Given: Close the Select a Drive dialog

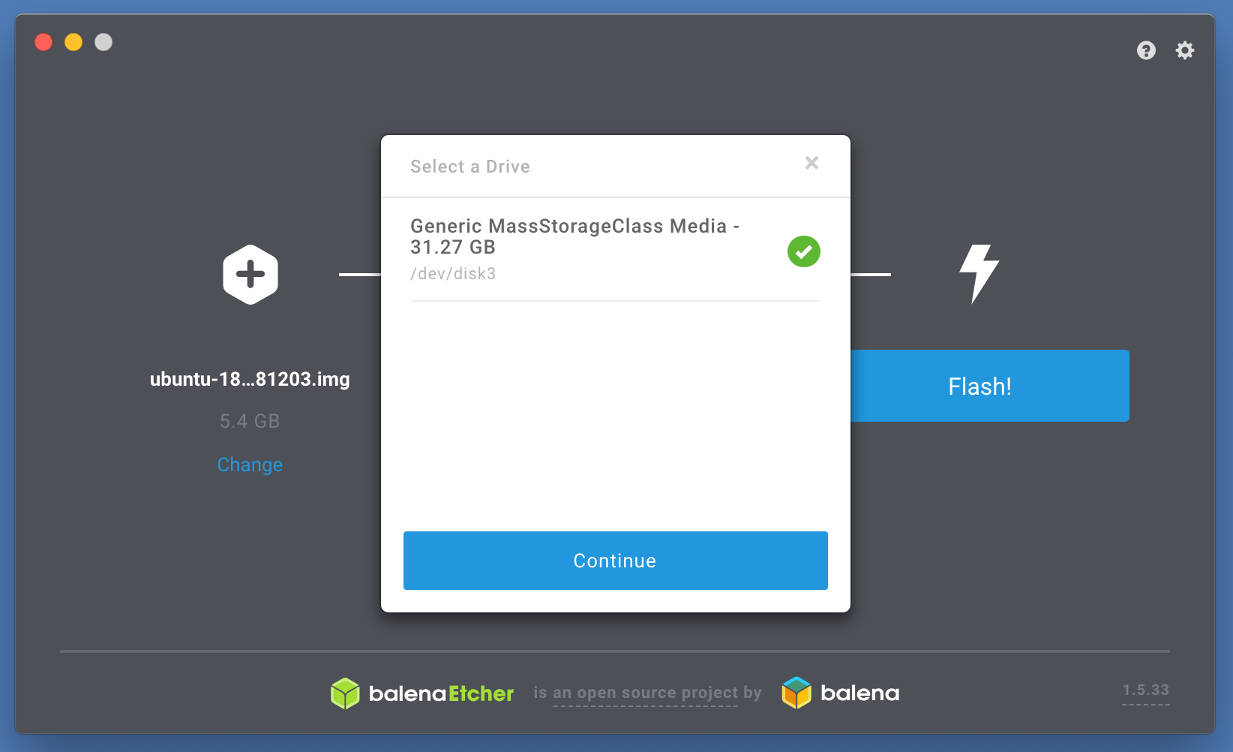Looking at the screenshot, I should pos(812,163).
